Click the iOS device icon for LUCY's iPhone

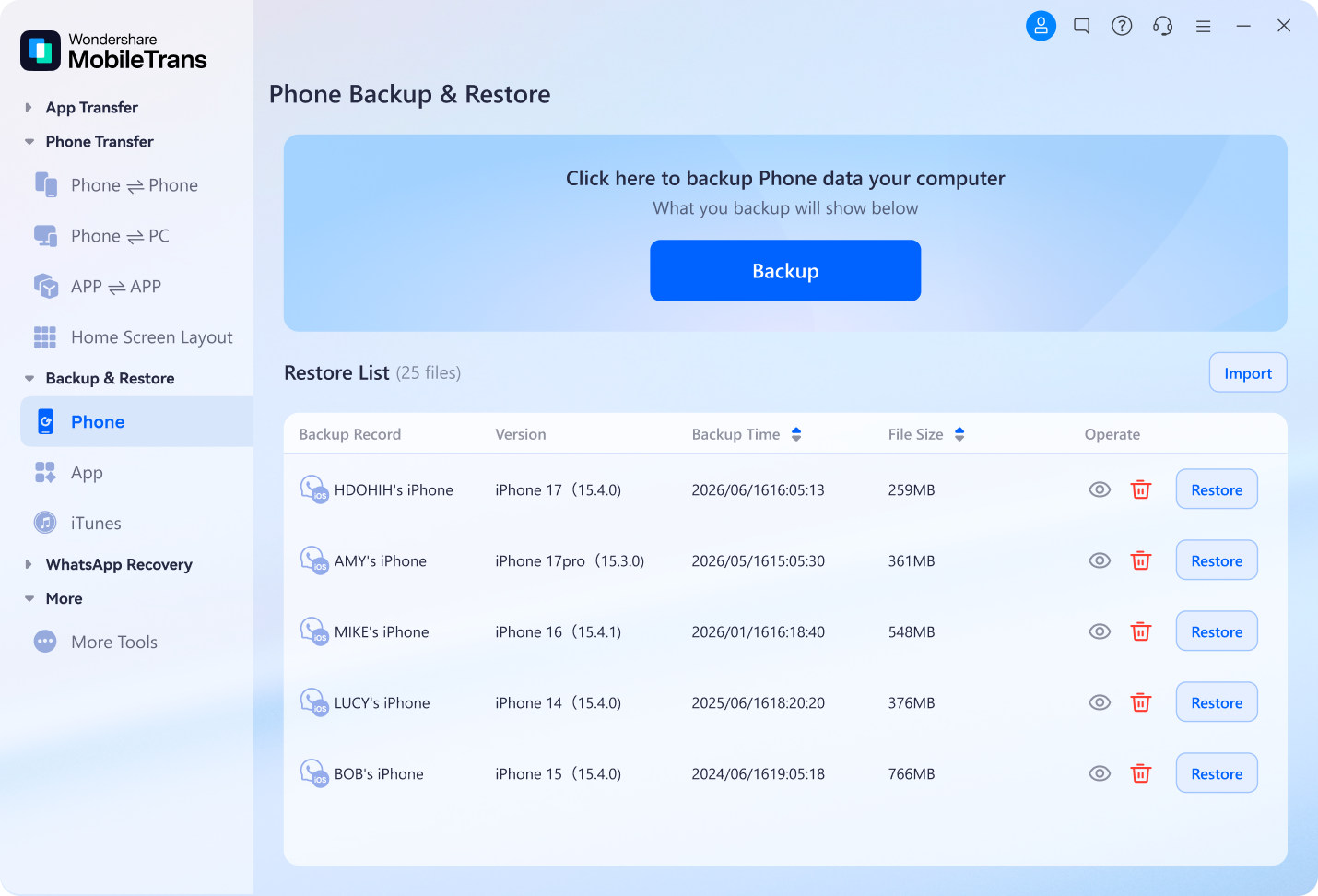314,701
